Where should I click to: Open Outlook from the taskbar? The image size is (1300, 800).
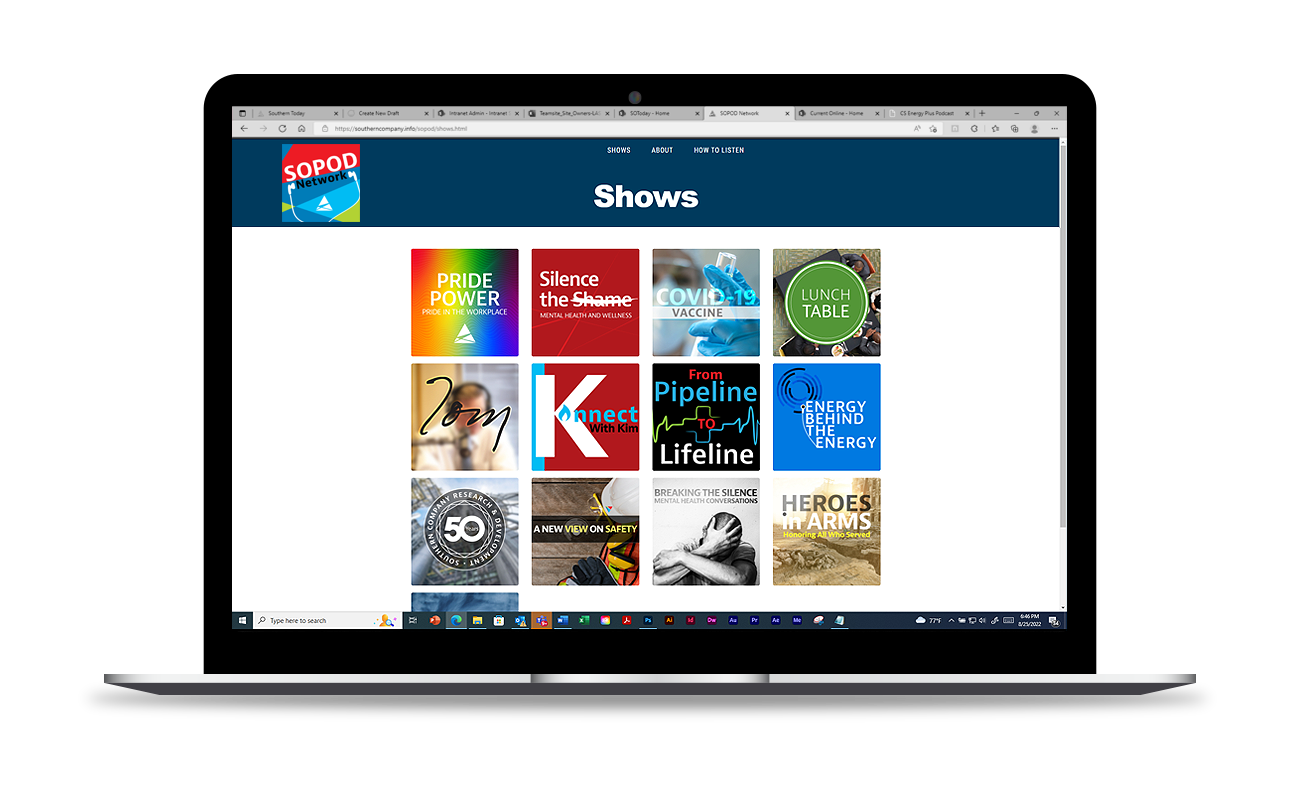pyautogui.click(x=519, y=621)
